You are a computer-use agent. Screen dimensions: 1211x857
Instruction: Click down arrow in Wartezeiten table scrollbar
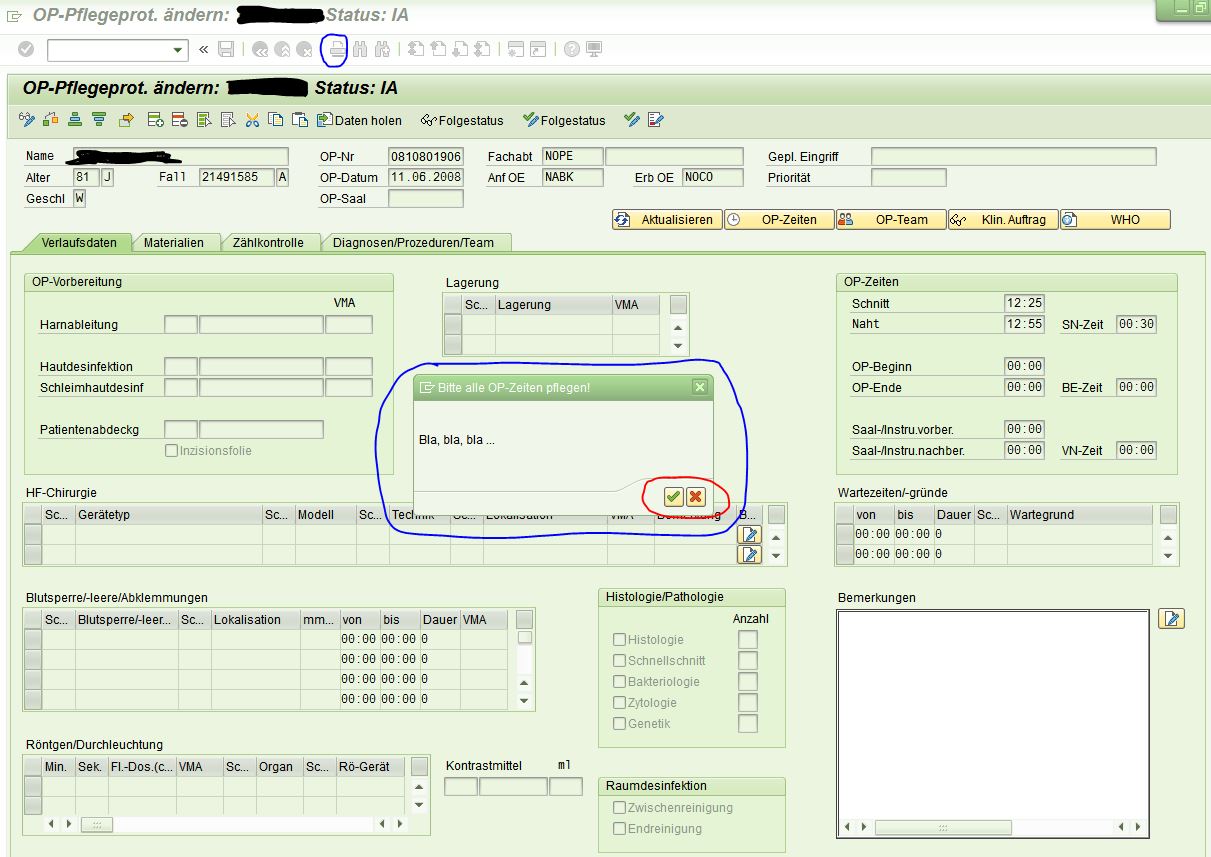coord(1168,555)
